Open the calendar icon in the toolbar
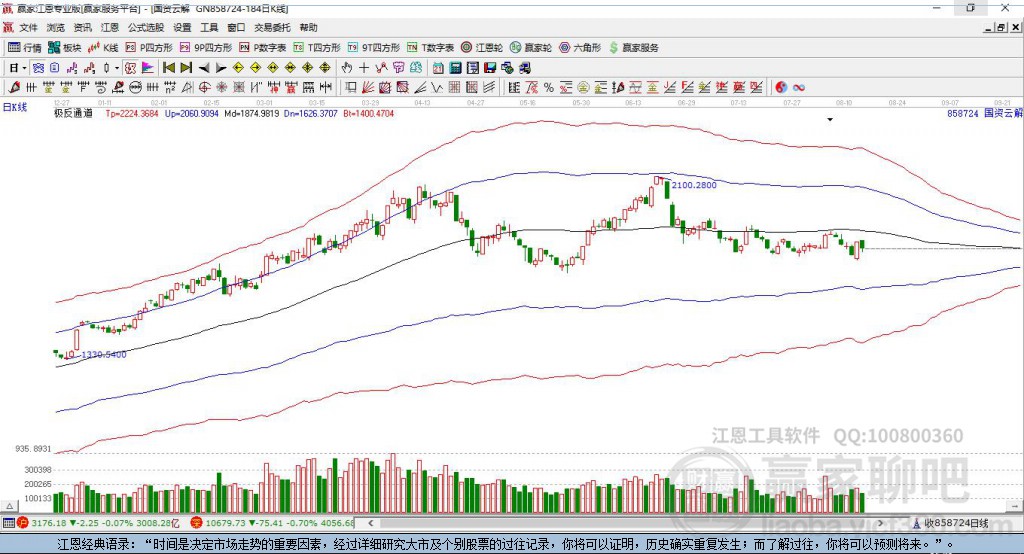 pos(438,68)
